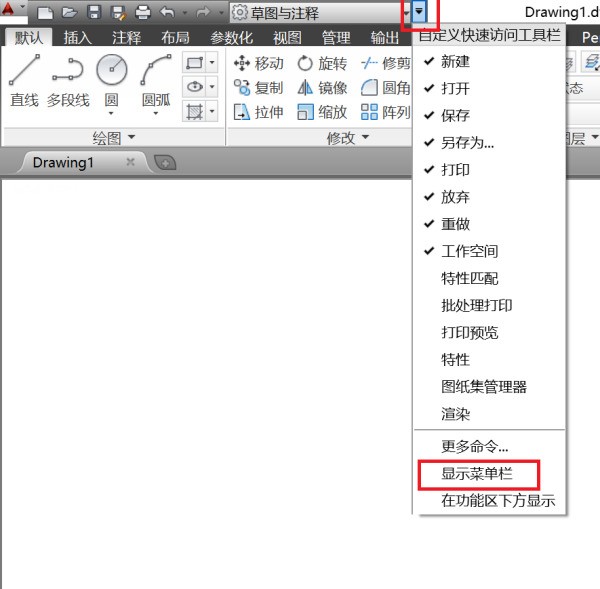Switch to the 注释 ribbon tab
Image resolution: width=600 pixels, height=589 pixels.
(126, 38)
